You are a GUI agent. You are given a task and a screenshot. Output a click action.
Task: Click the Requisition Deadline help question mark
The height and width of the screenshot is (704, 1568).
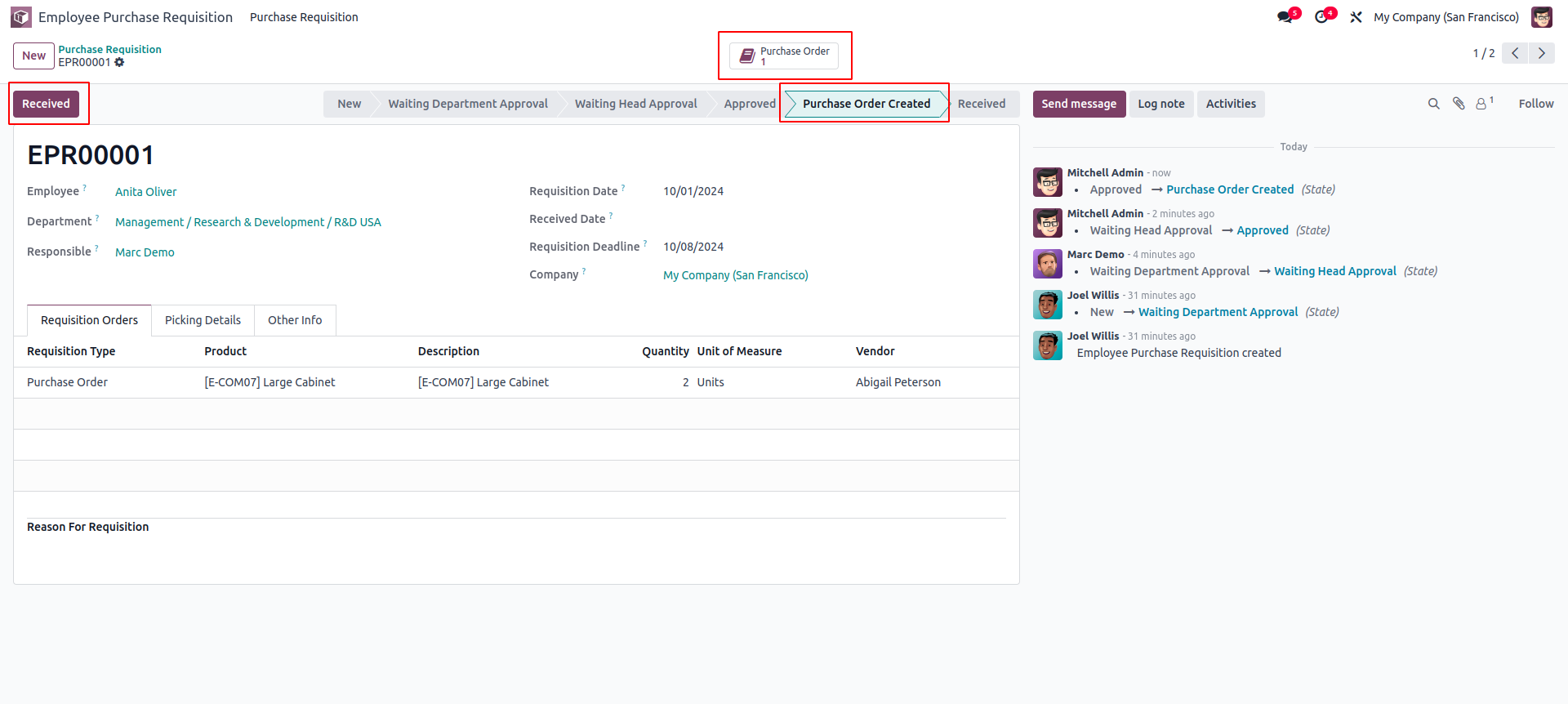point(645,243)
